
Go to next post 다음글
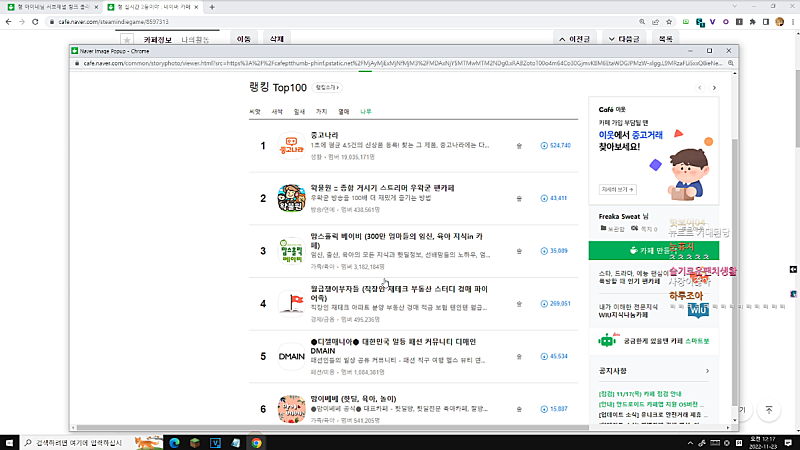coord(624,39)
